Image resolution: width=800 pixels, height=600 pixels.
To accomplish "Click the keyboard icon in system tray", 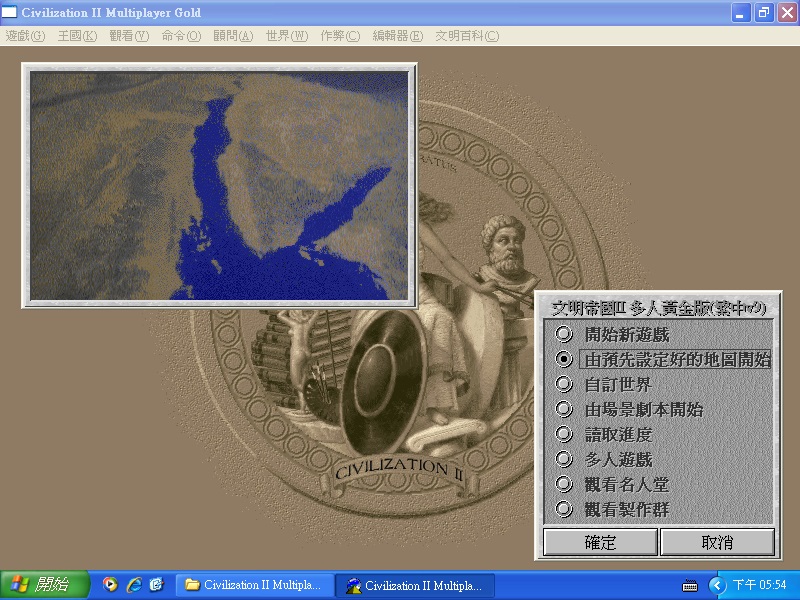I will [x=690, y=585].
